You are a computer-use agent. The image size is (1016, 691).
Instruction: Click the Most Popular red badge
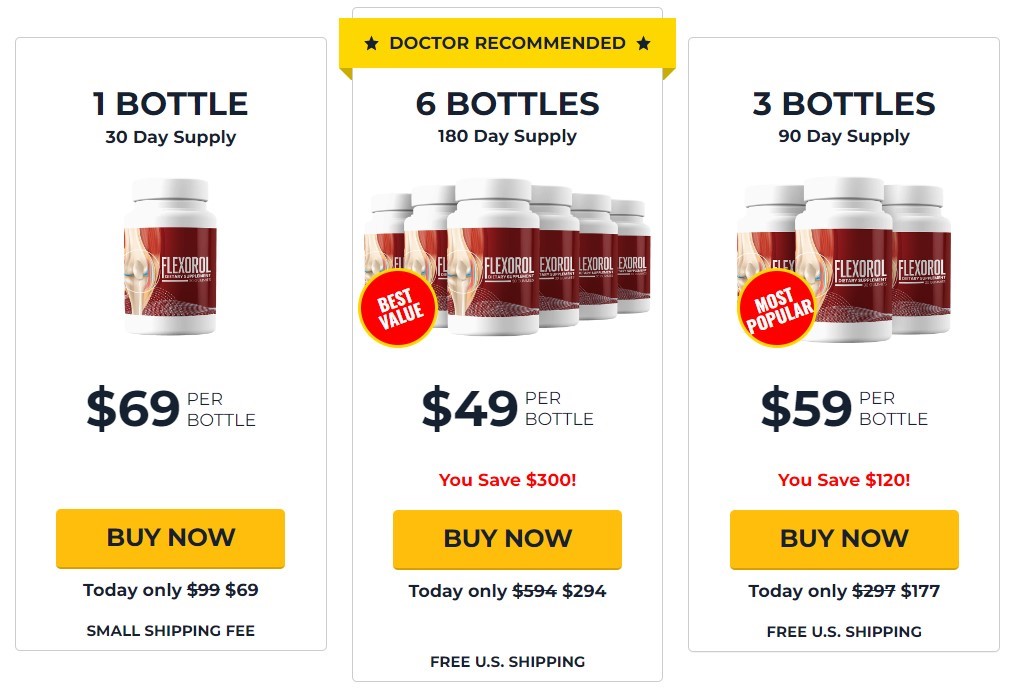point(778,308)
